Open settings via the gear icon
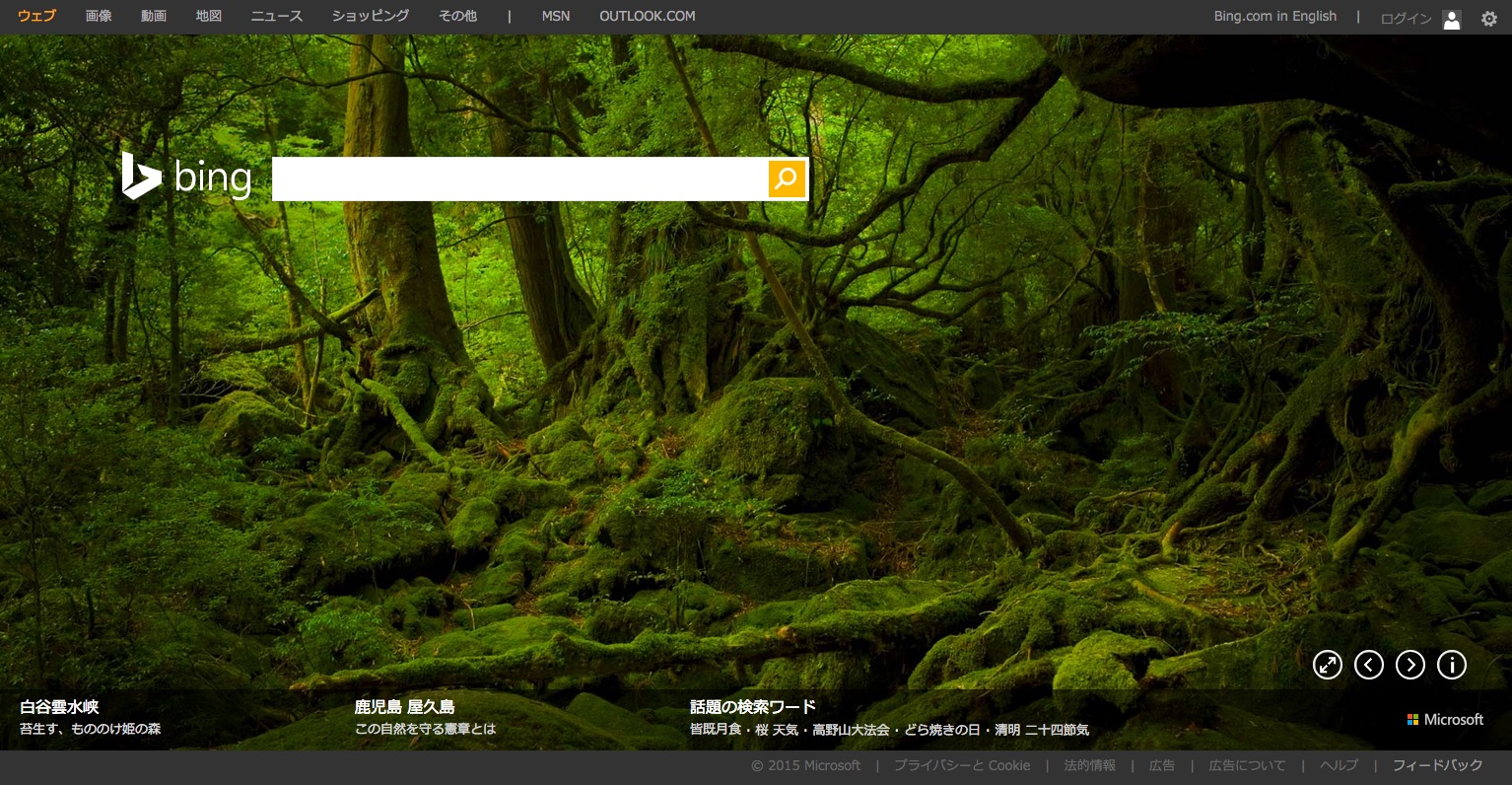Screen dimensions: 1512x785 point(1488,18)
